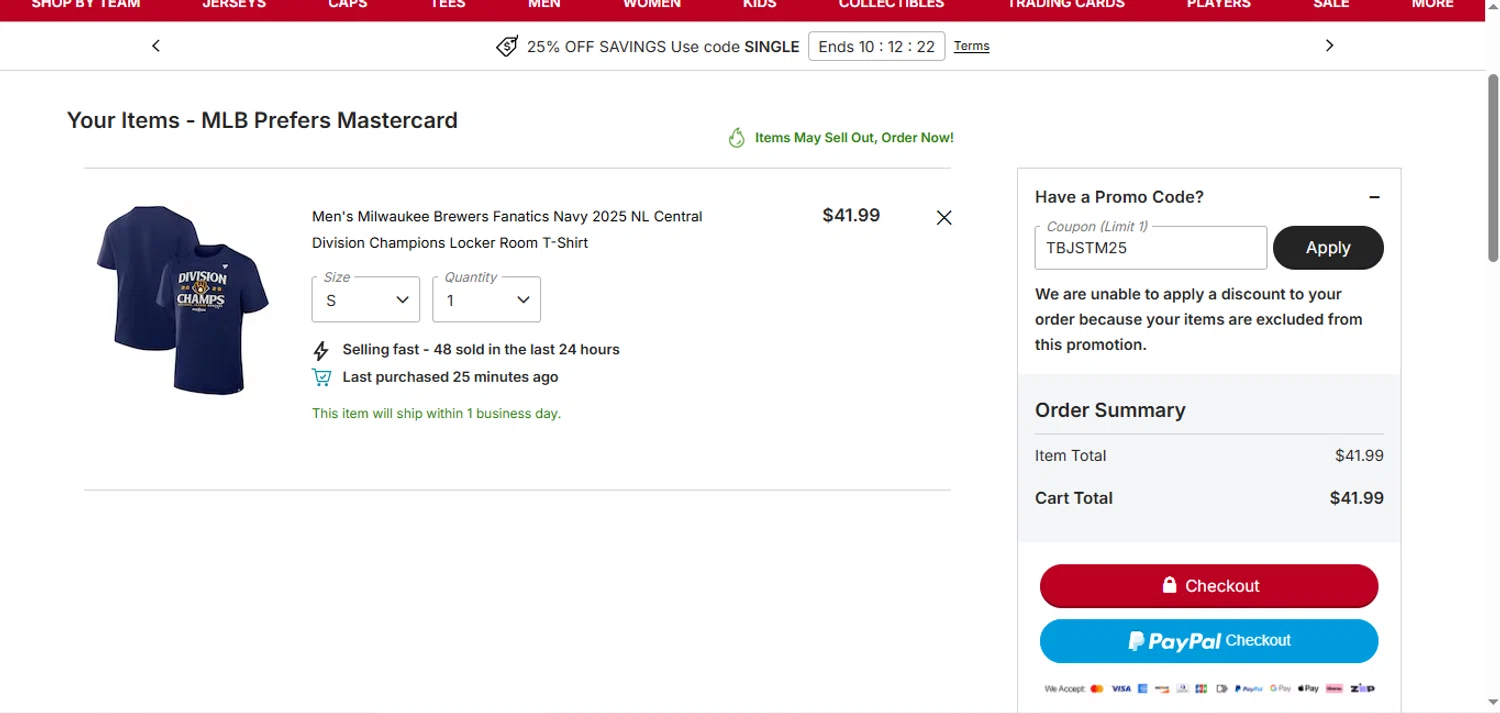This screenshot has width=1500, height=713.
Task: Open the Jerseys menu
Action: click(234, 5)
